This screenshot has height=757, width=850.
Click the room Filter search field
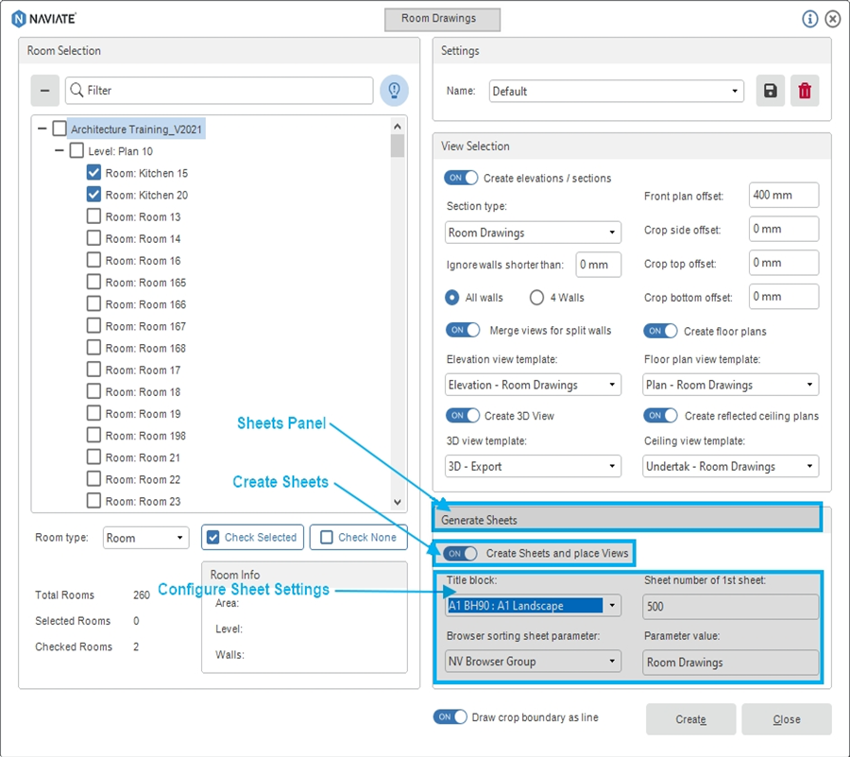[220, 90]
